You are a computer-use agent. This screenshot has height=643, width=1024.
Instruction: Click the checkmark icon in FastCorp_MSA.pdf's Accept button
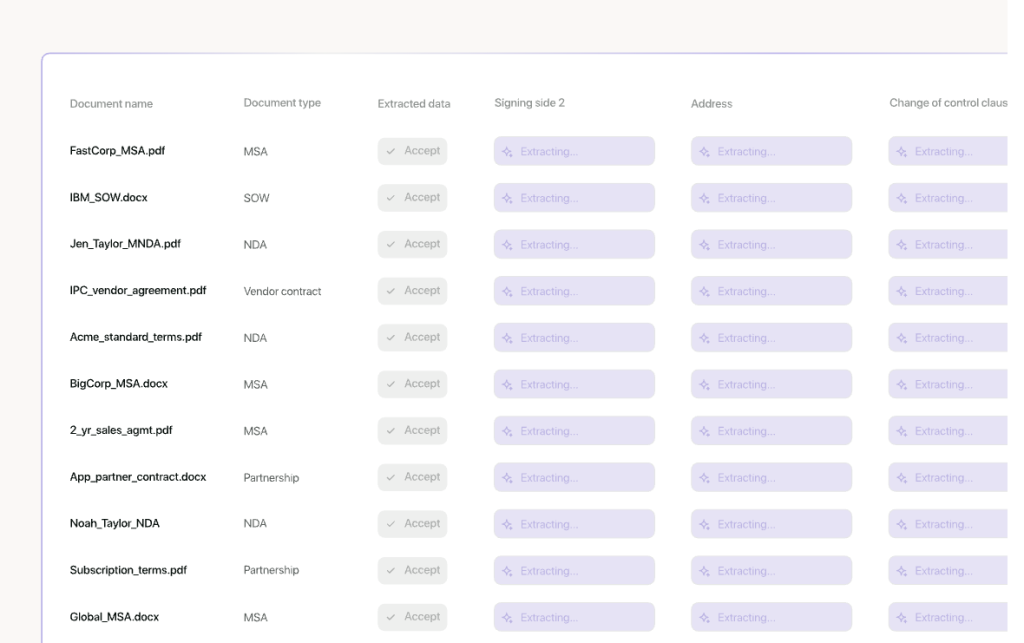click(391, 151)
